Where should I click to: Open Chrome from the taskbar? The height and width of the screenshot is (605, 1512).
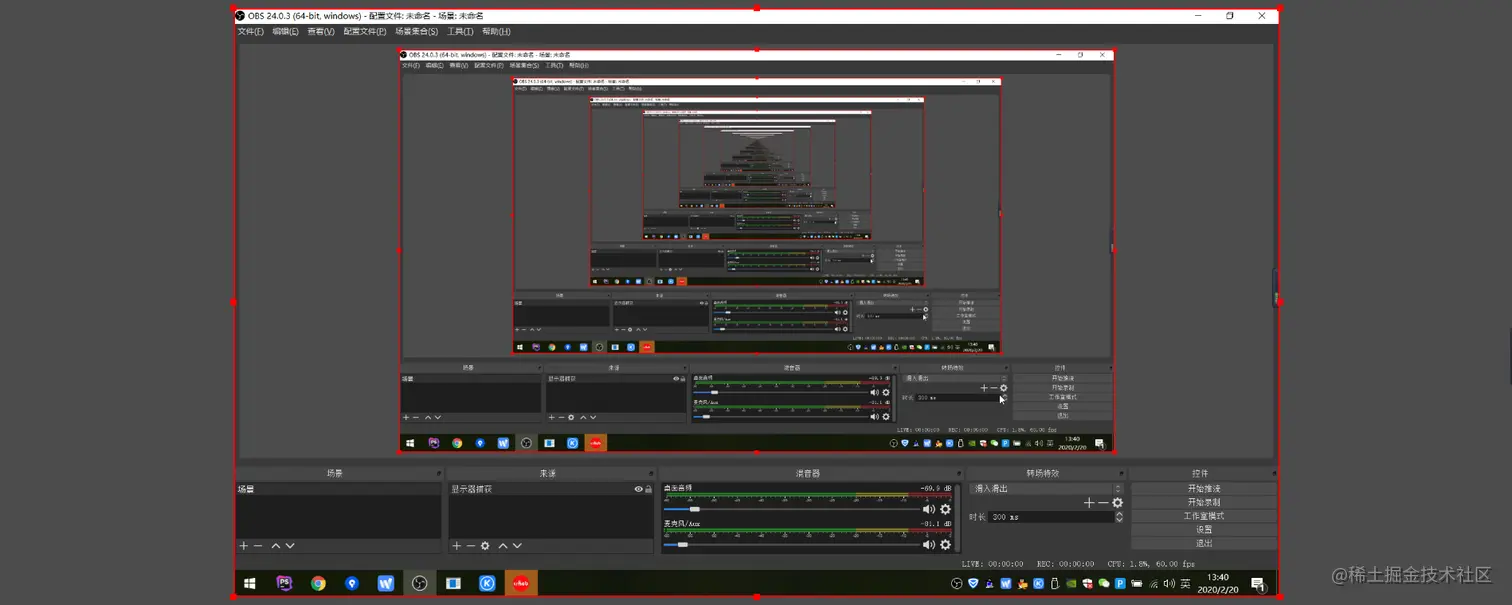(x=318, y=583)
